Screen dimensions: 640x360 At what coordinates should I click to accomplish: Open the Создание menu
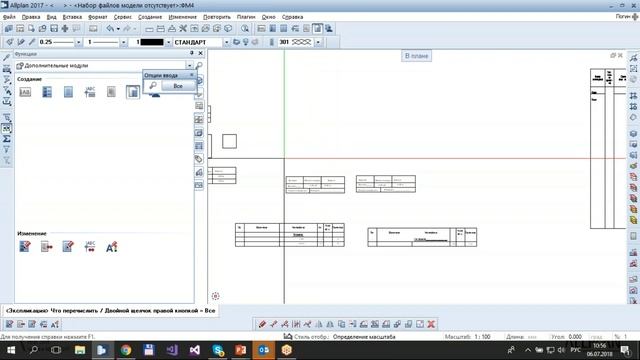click(150, 17)
